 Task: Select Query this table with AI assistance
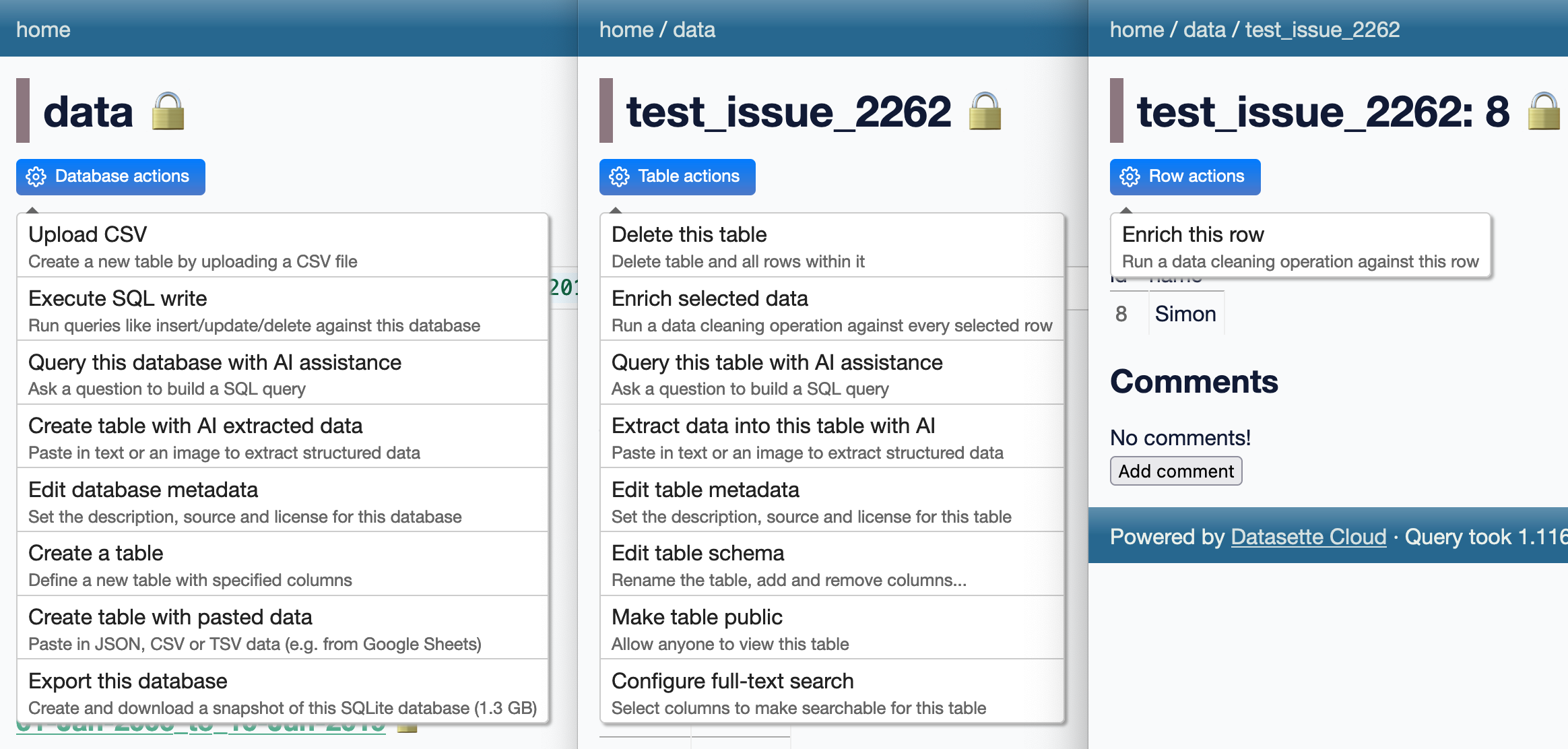(x=832, y=374)
